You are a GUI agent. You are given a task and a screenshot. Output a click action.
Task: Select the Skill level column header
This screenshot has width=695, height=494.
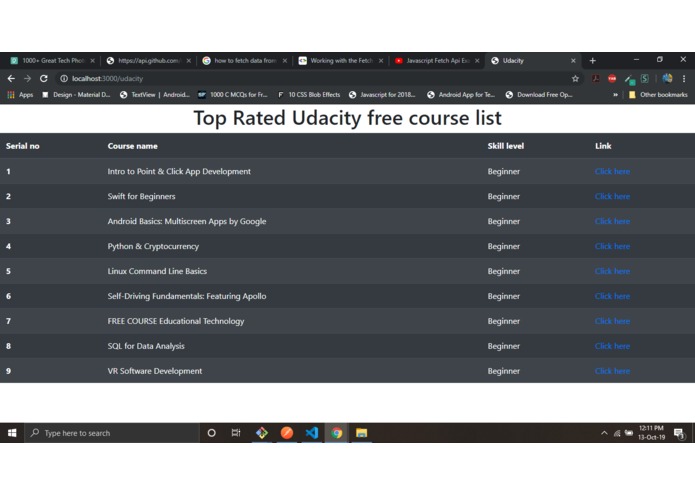click(x=506, y=146)
